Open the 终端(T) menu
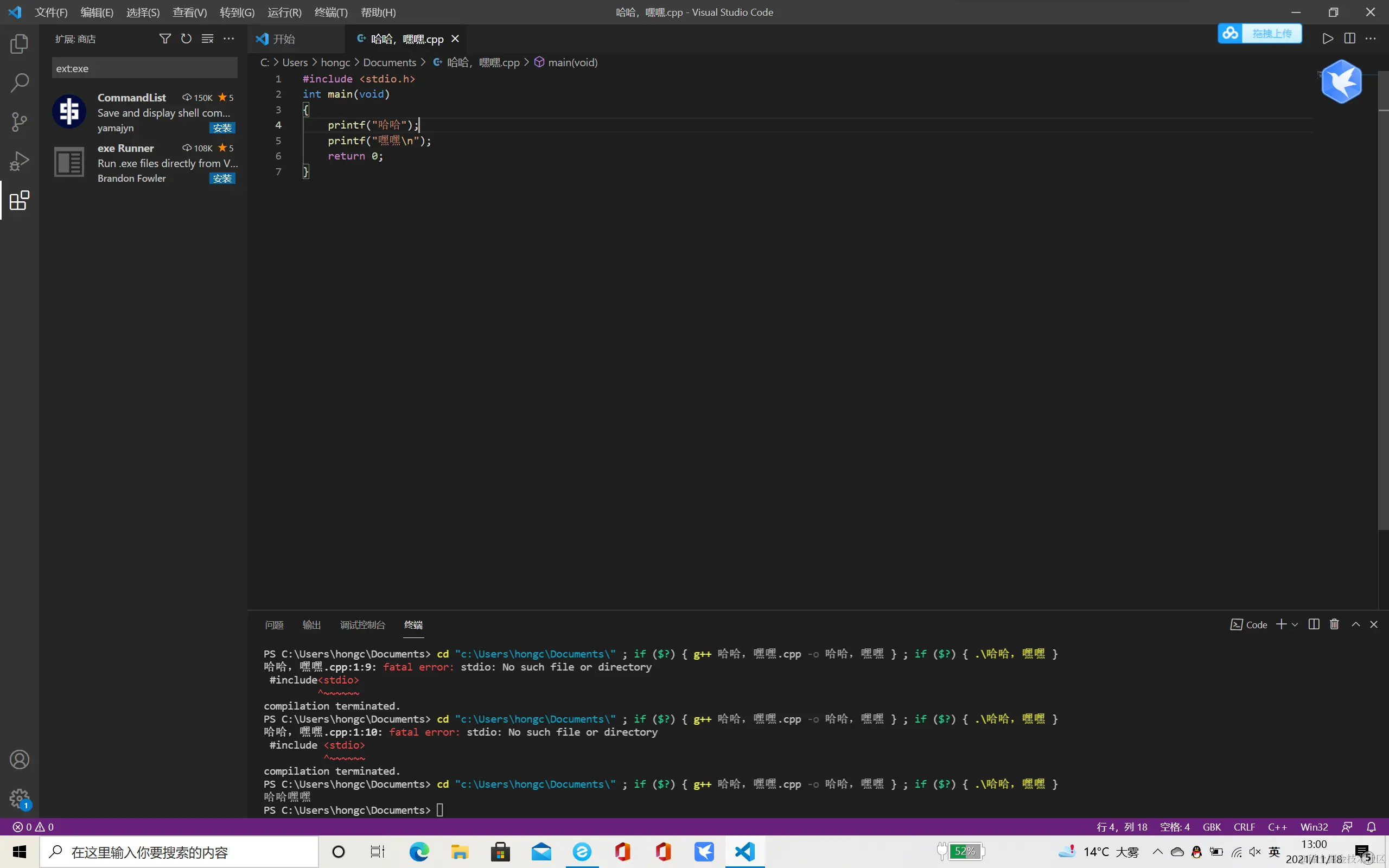 (330, 12)
